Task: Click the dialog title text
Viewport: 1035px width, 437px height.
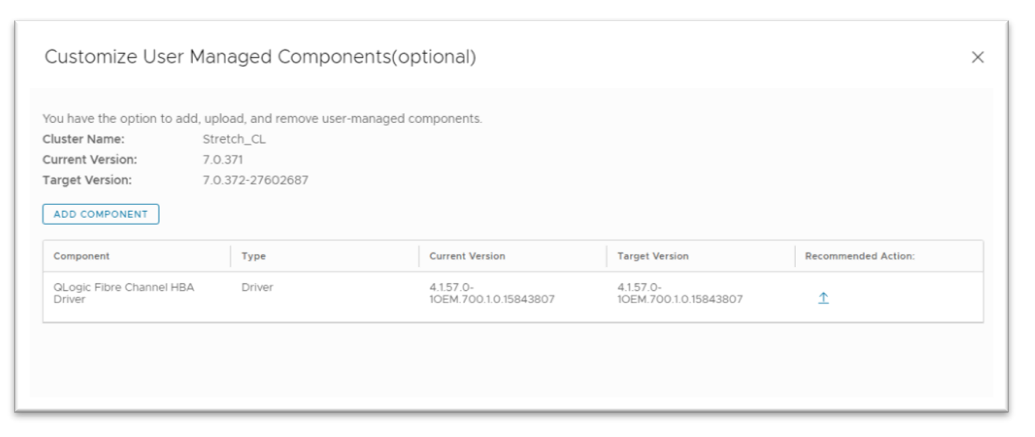Action: coord(260,58)
